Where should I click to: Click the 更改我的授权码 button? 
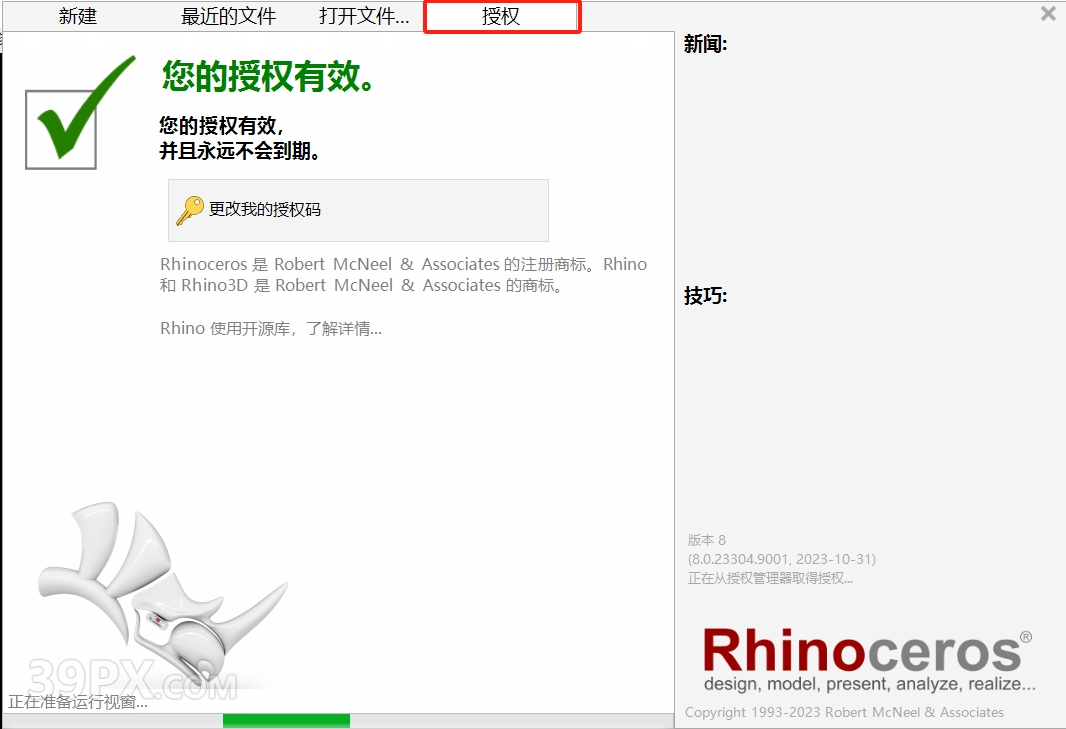point(358,210)
